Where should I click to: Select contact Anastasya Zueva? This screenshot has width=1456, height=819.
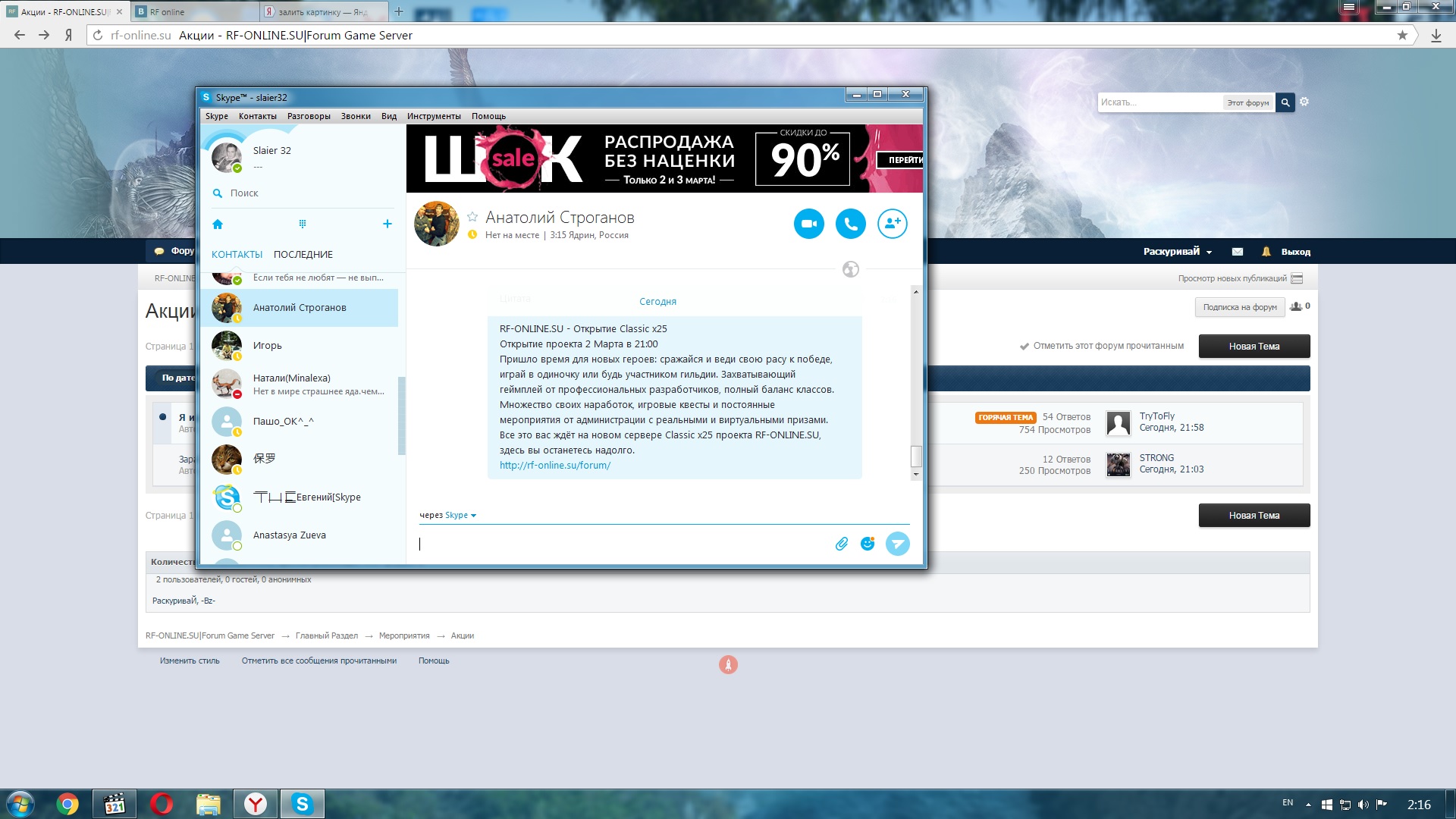coord(299,535)
